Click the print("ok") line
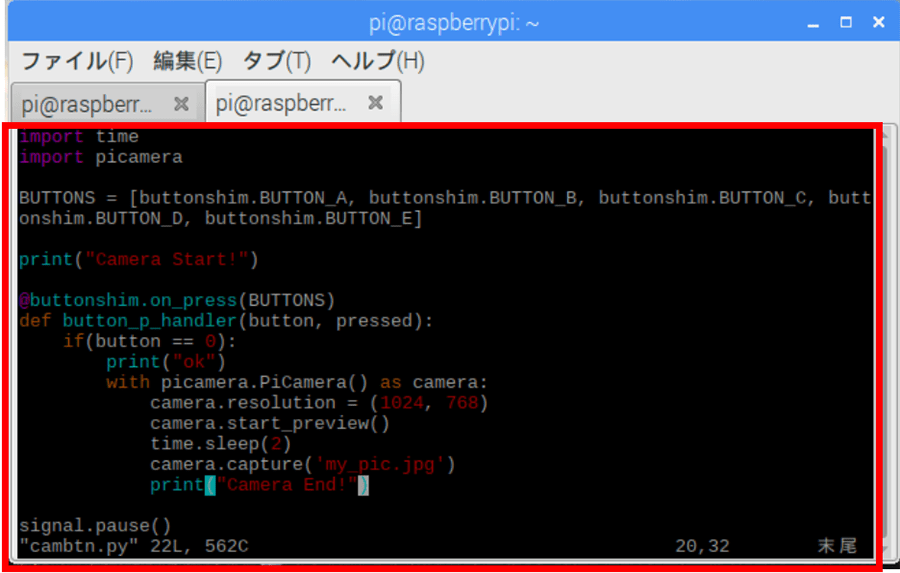Viewport: 900px width, 573px height. pyautogui.click(x=166, y=362)
